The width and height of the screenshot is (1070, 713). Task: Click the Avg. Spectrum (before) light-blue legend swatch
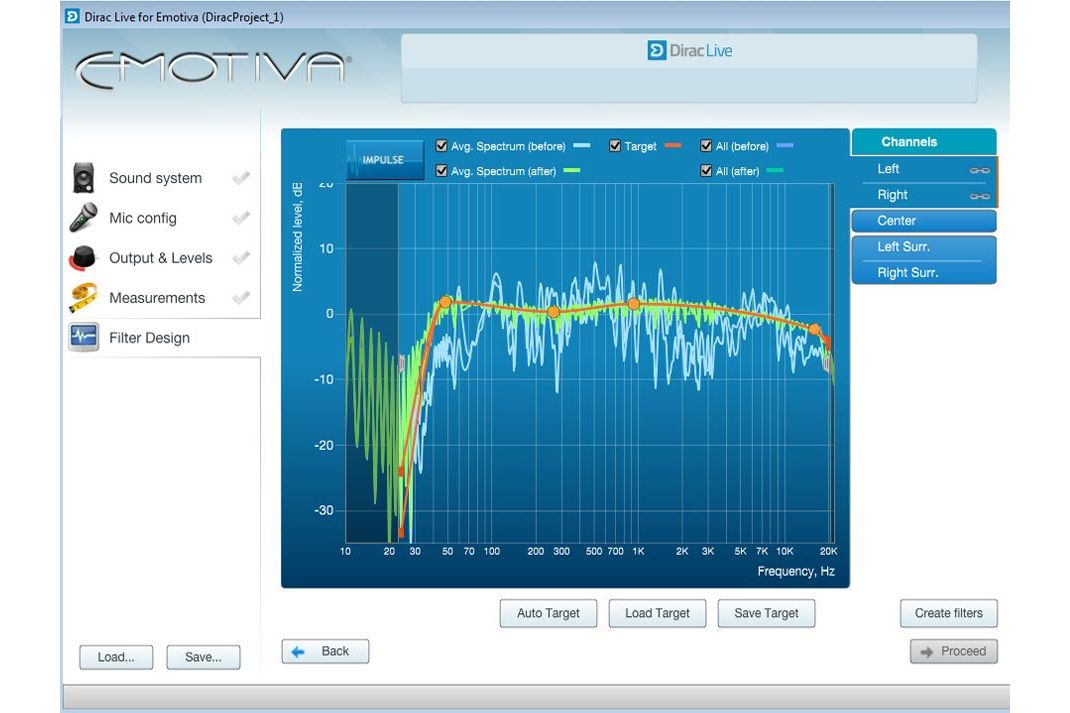[x=581, y=145]
